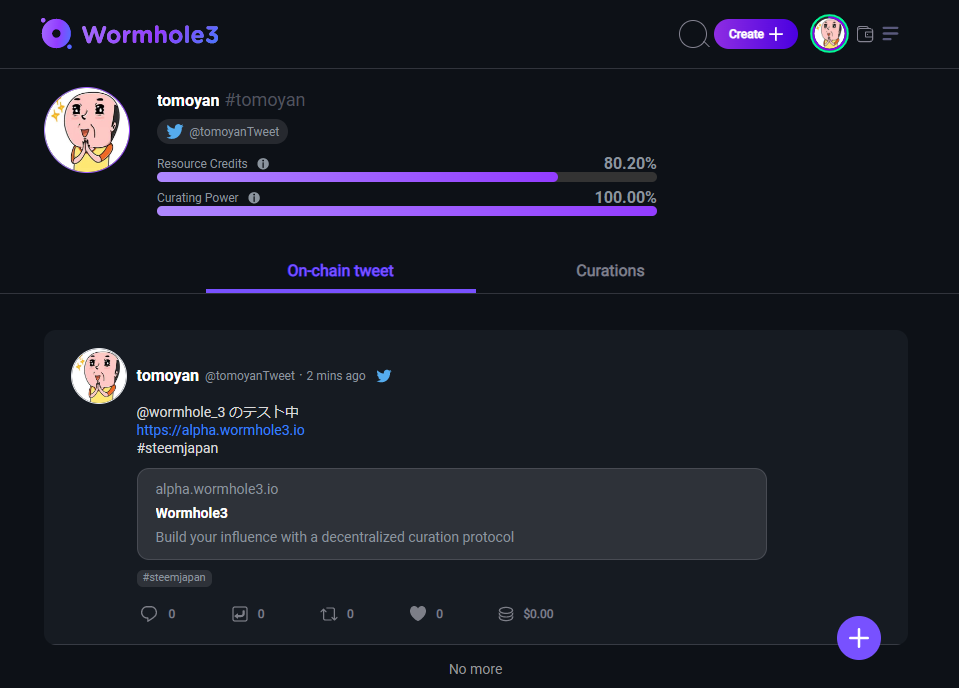Switch to the Curations tab

click(610, 271)
